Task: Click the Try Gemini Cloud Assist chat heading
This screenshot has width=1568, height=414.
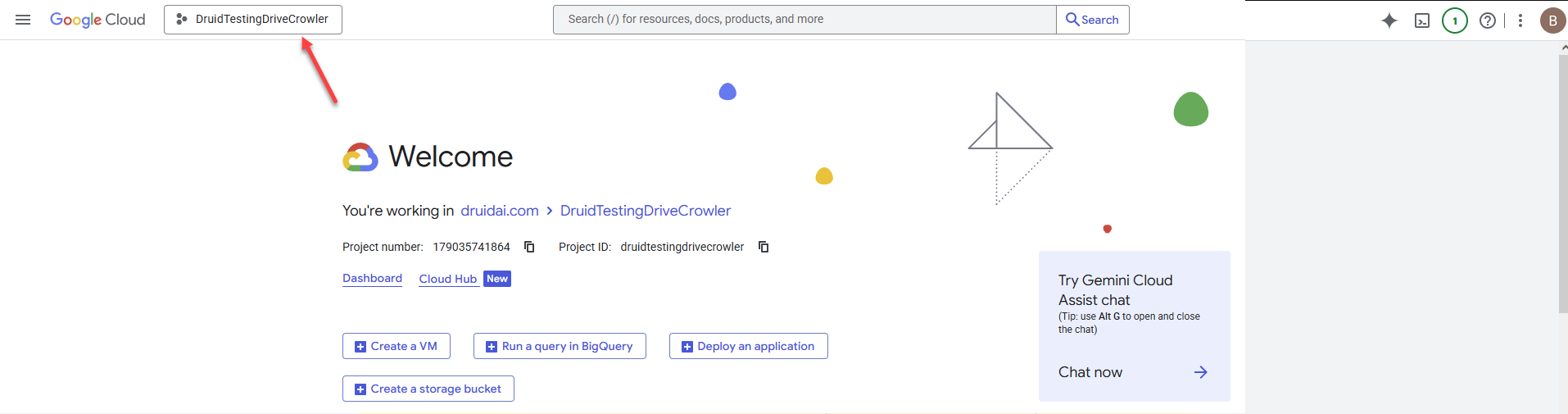Action: point(1116,290)
